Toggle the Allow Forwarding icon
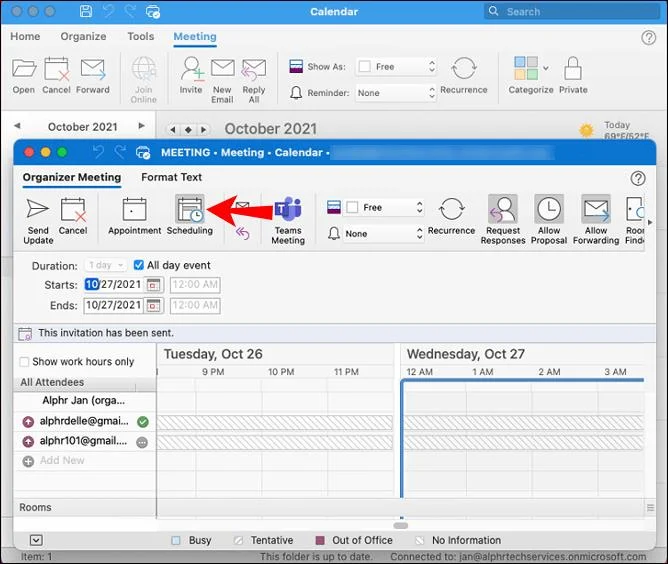The image size is (668, 564). tap(596, 210)
